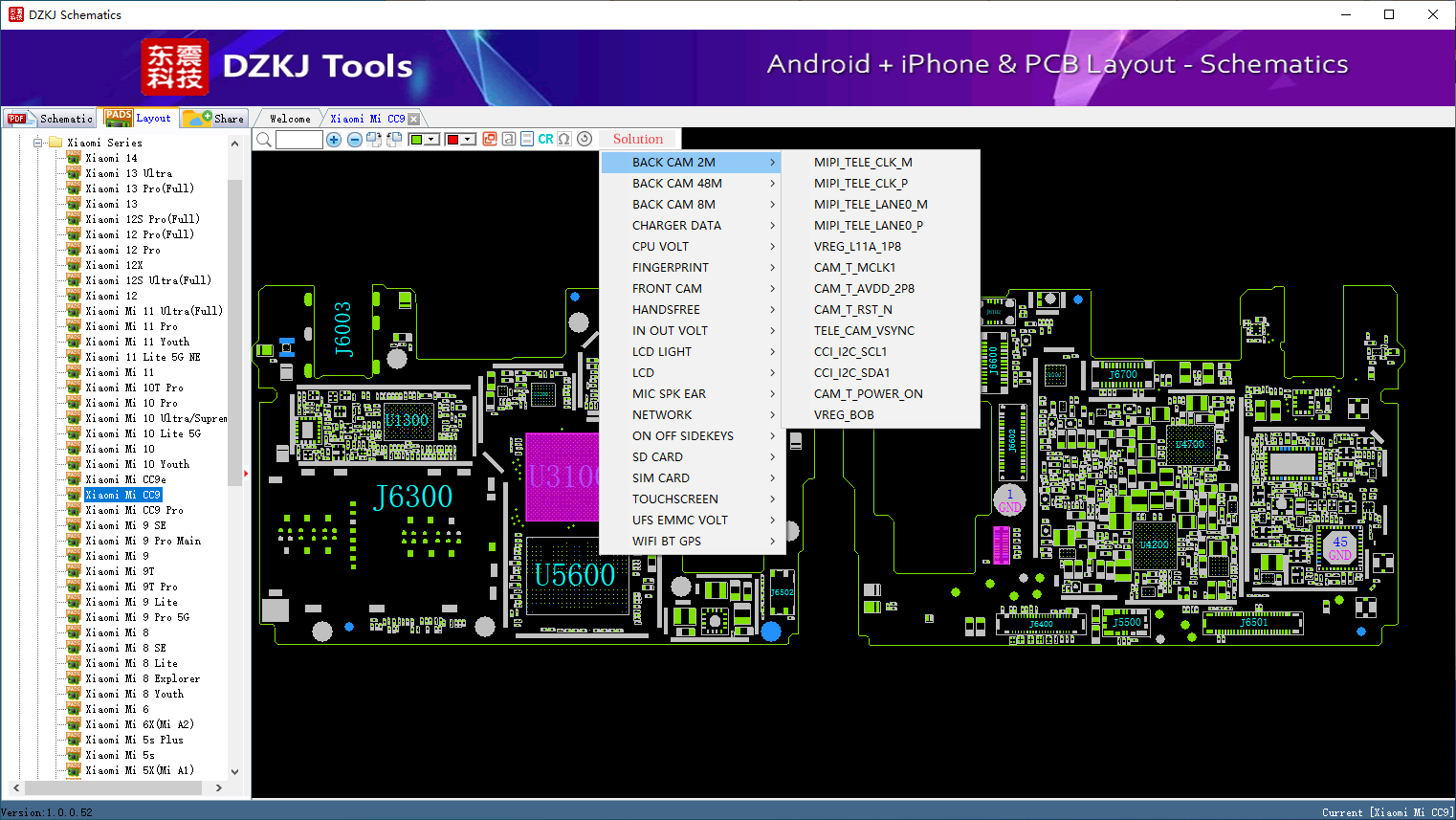The height and width of the screenshot is (820, 1456).
Task: Click the letter 'a' text icon
Action: coord(509,139)
